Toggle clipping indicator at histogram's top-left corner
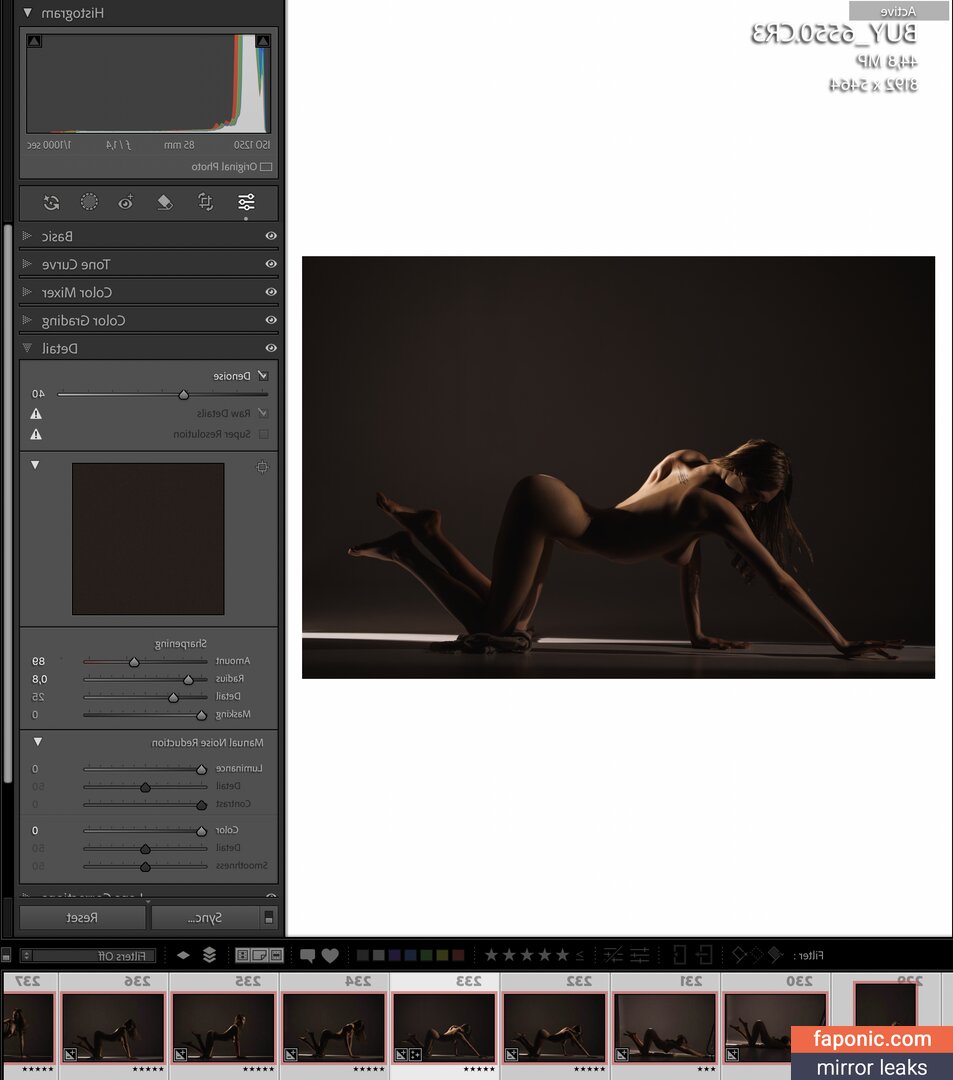Image resolution: width=953 pixels, height=1080 pixels. tap(34, 41)
